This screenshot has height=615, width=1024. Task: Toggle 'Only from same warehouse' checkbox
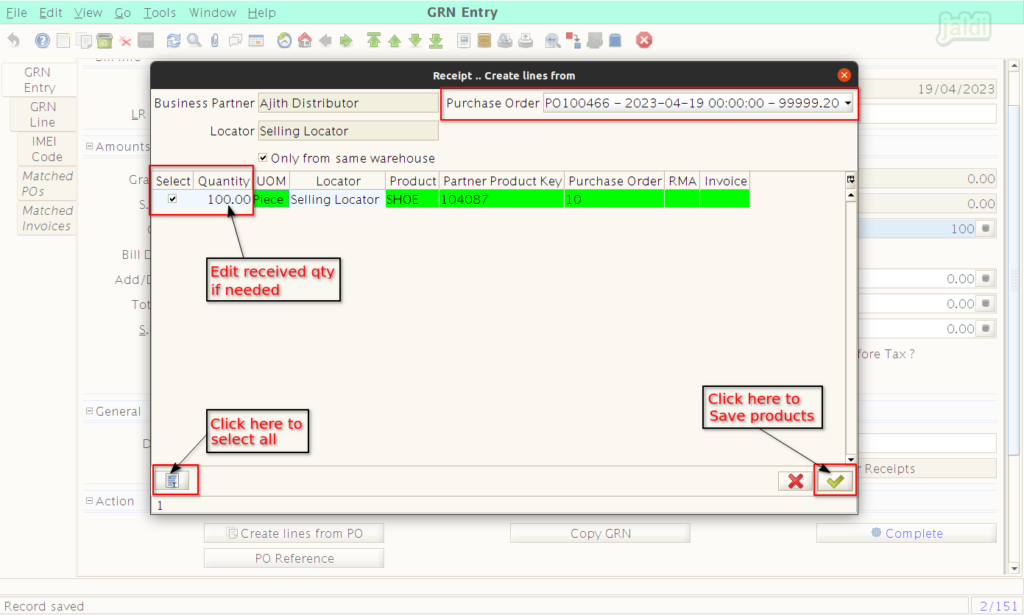click(x=263, y=158)
